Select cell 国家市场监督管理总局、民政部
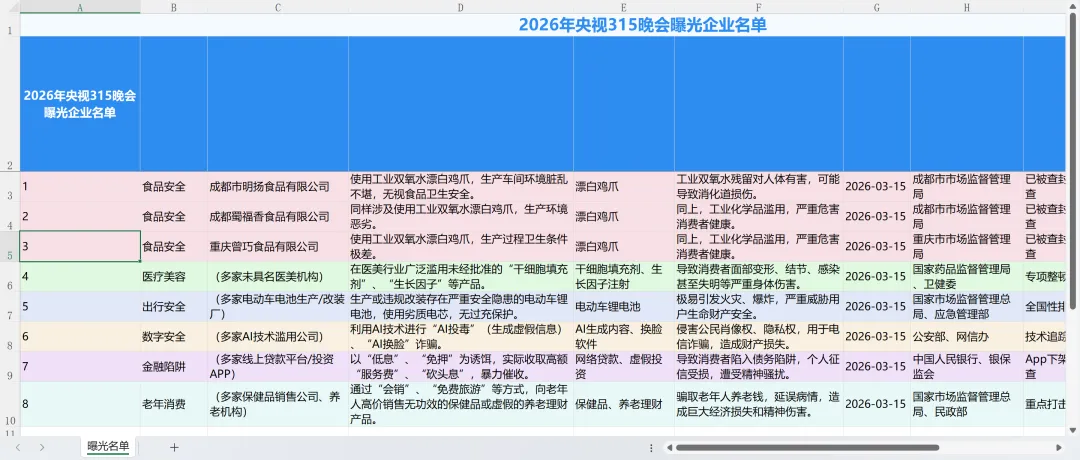The height and width of the screenshot is (460, 1080). [967, 404]
